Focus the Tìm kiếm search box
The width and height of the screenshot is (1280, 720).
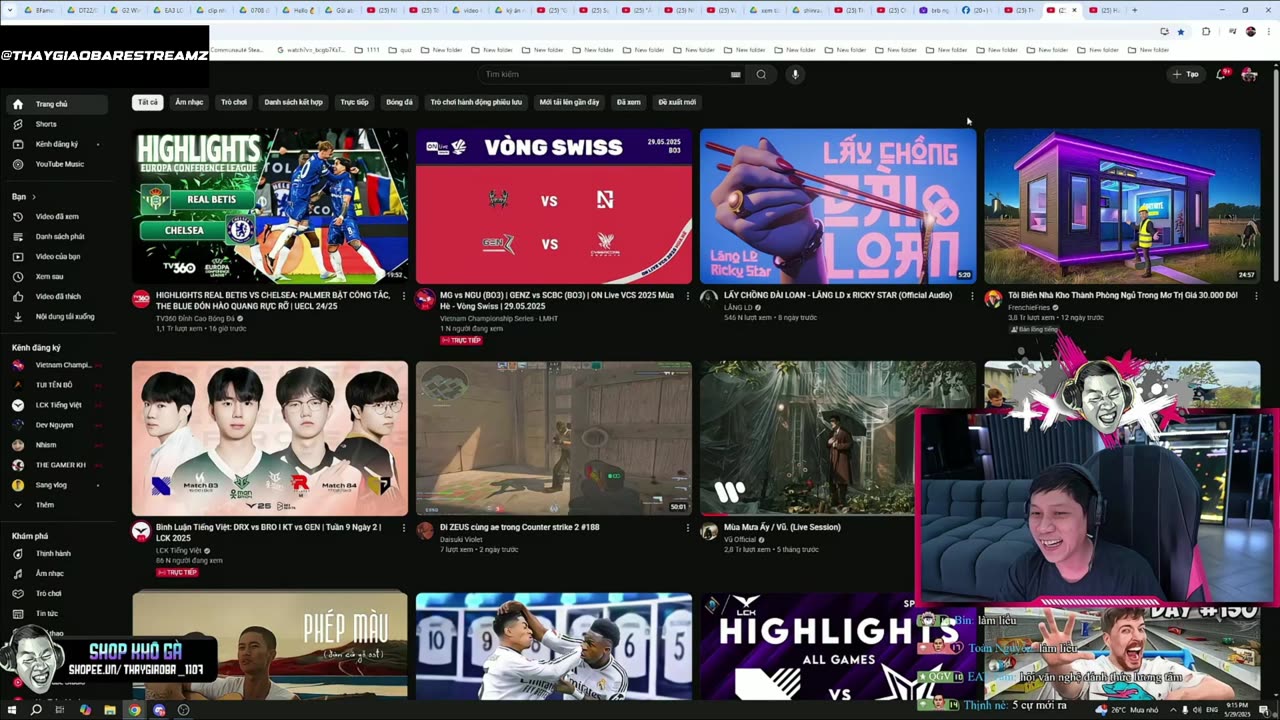coord(606,74)
